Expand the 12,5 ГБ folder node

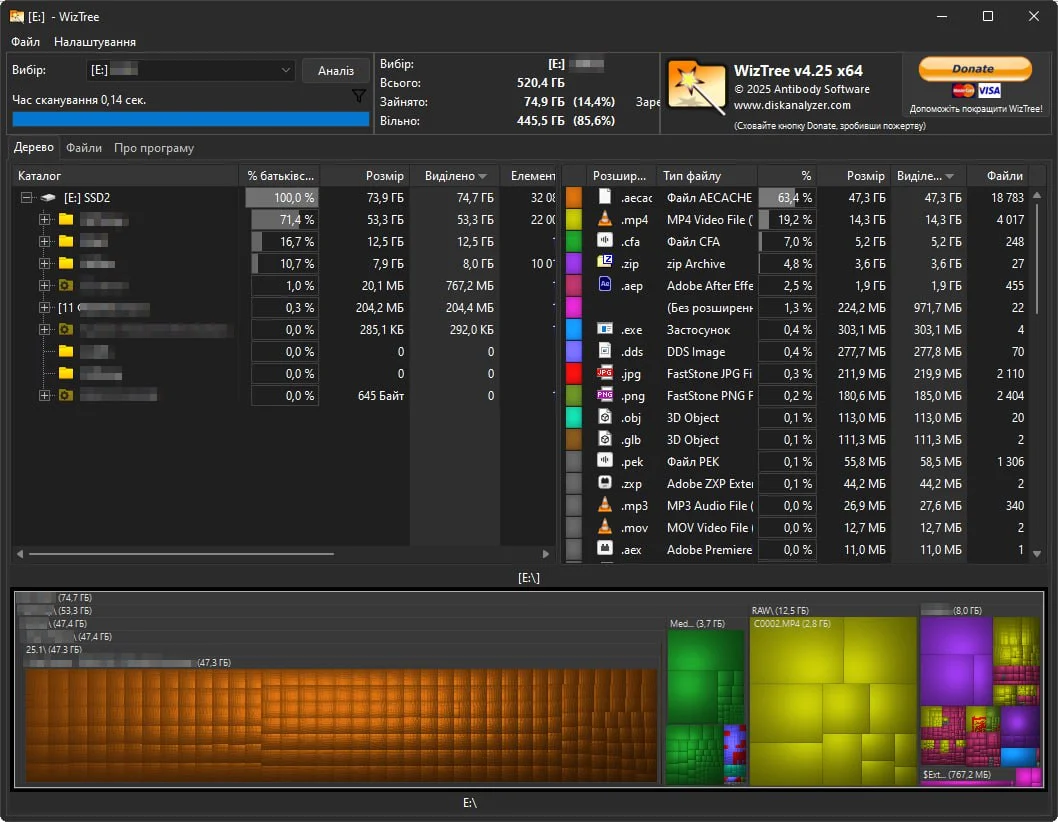pos(45,241)
